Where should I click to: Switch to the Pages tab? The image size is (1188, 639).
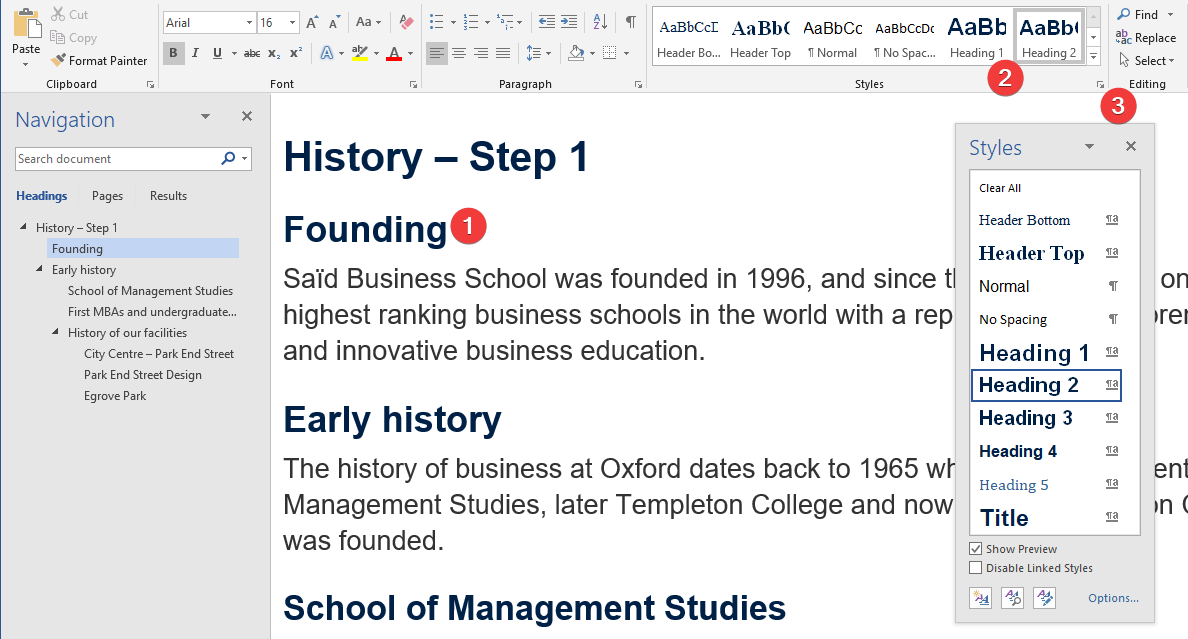(108, 196)
